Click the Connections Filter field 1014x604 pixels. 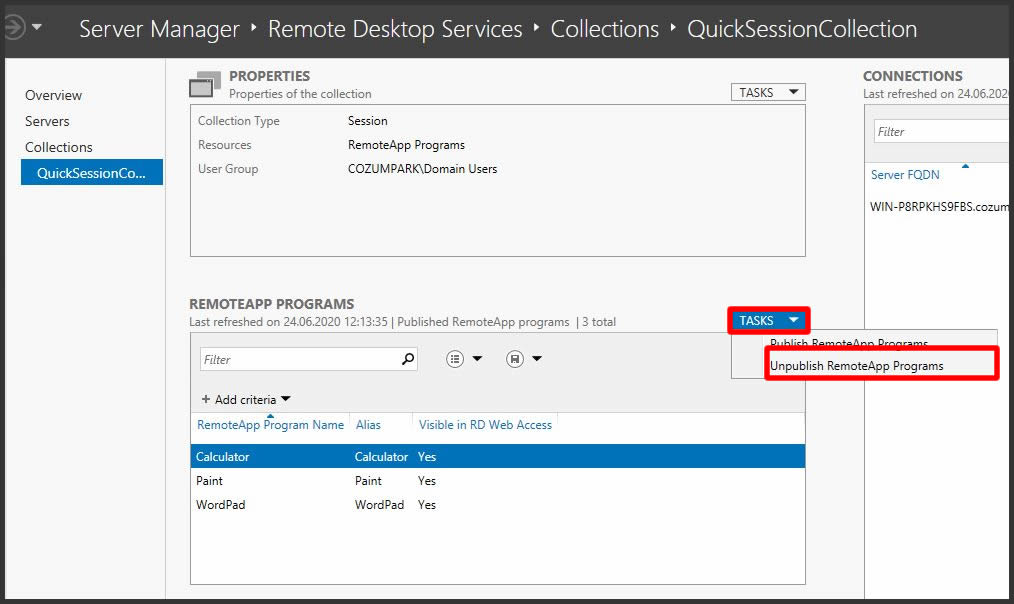pyautogui.click(x=941, y=131)
